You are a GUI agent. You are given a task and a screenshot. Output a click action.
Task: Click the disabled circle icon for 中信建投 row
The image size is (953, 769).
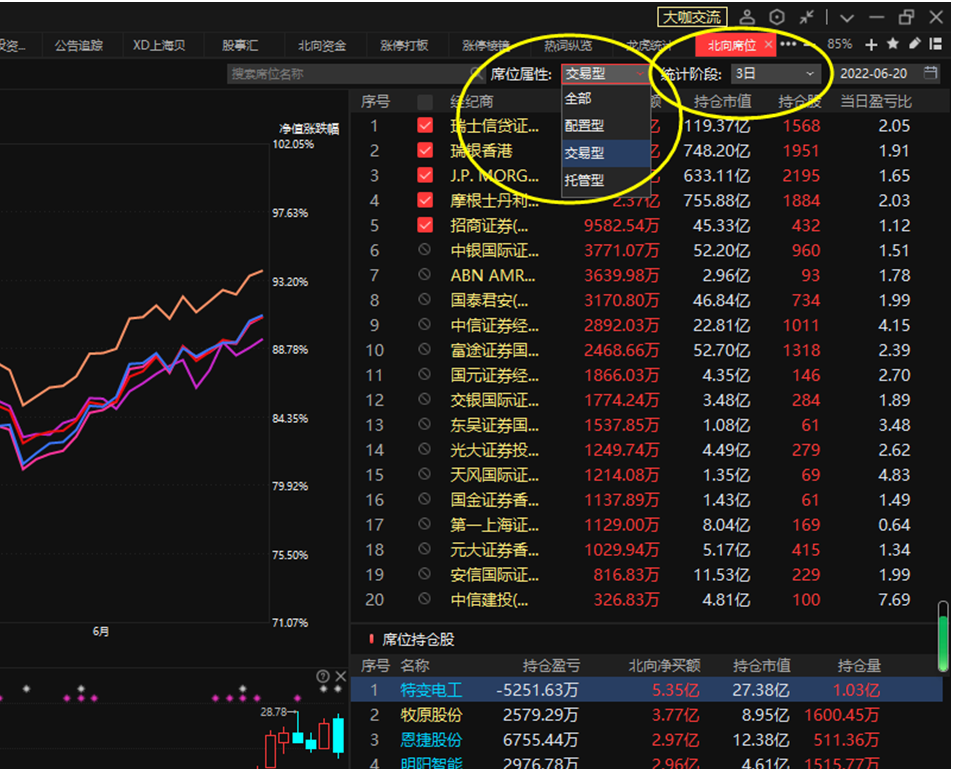(425, 599)
